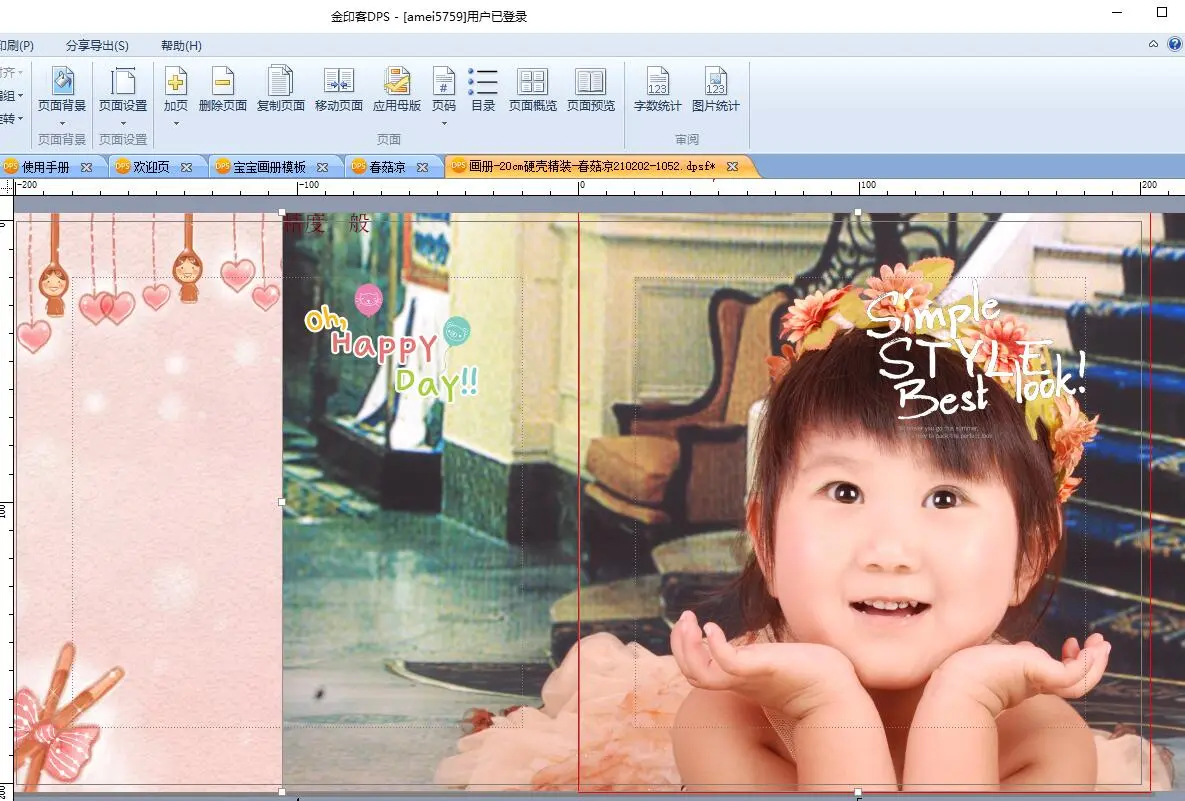Screen dimensions: 1185x801
Task: Apply master via 应用母版 icon
Action: tap(396, 88)
